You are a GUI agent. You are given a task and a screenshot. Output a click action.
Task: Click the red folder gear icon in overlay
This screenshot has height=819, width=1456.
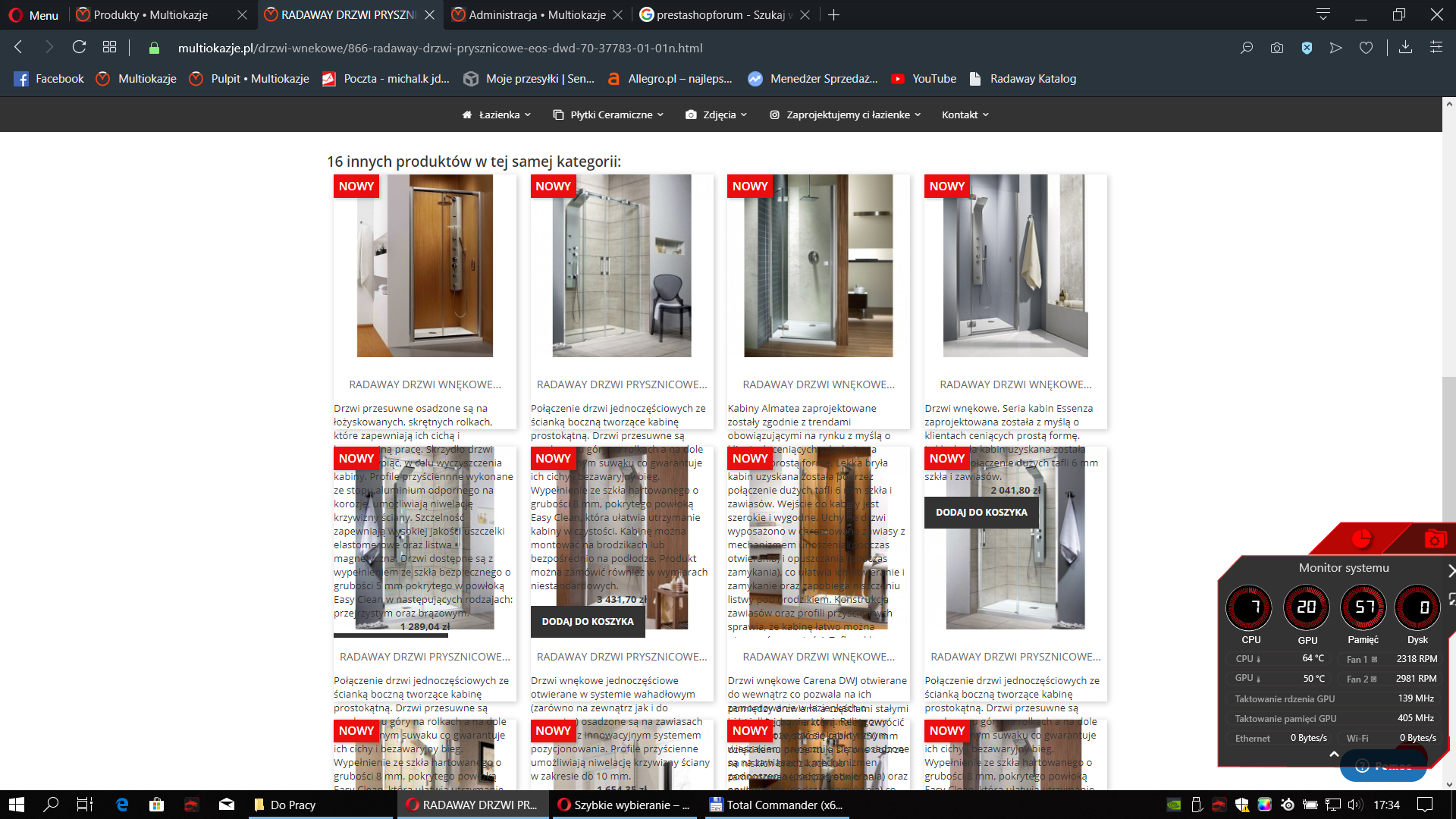tap(1434, 539)
